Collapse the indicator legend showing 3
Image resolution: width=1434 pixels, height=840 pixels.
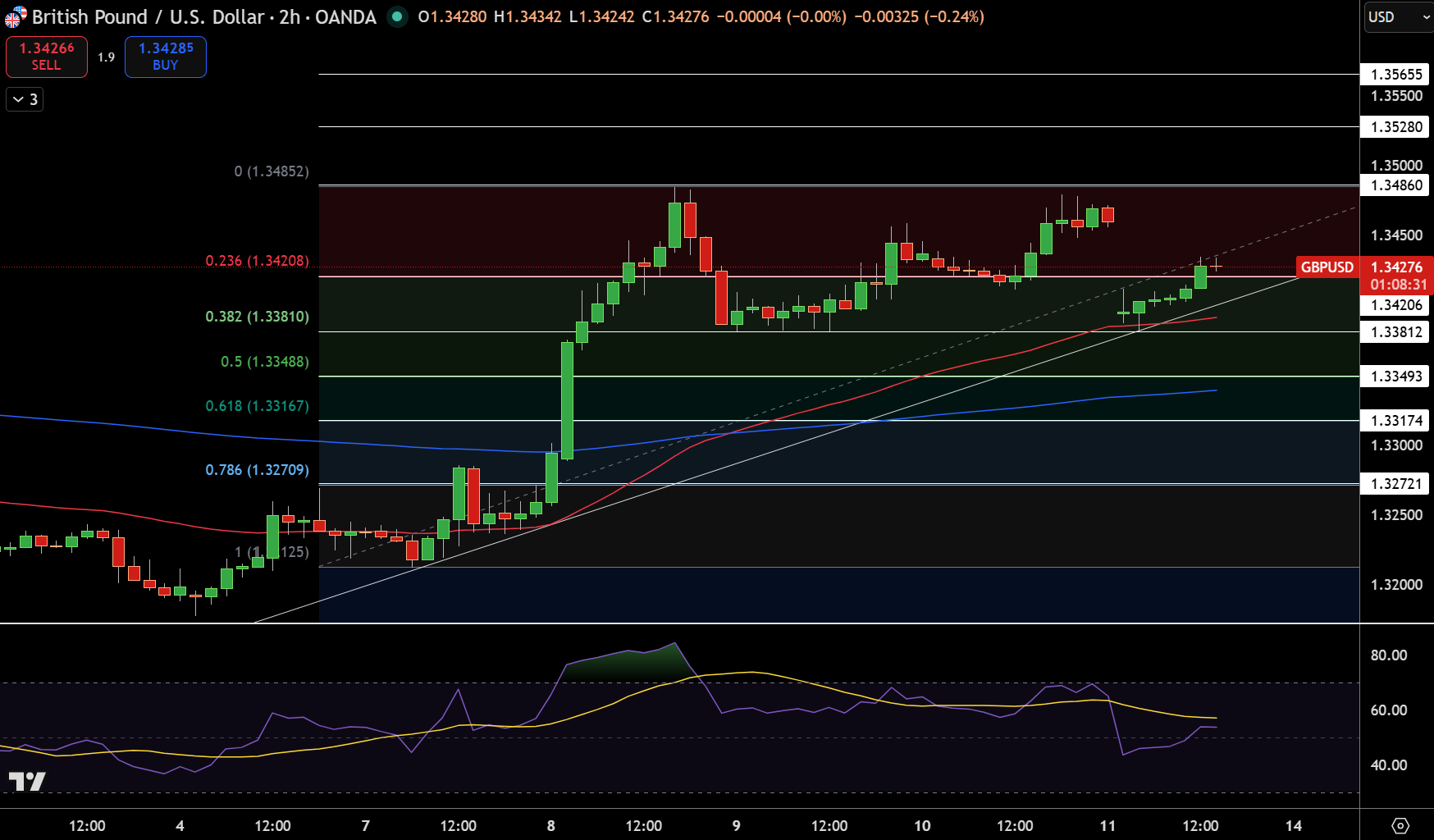click(x=25, y=99)
